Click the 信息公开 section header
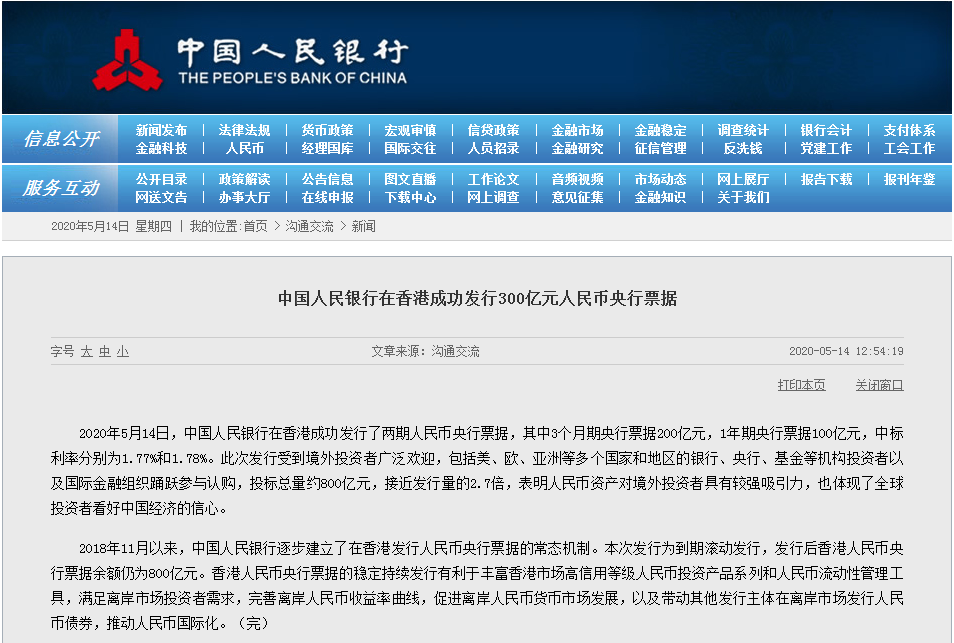Screen dimensions: 954x643 (x=61, y=139)
